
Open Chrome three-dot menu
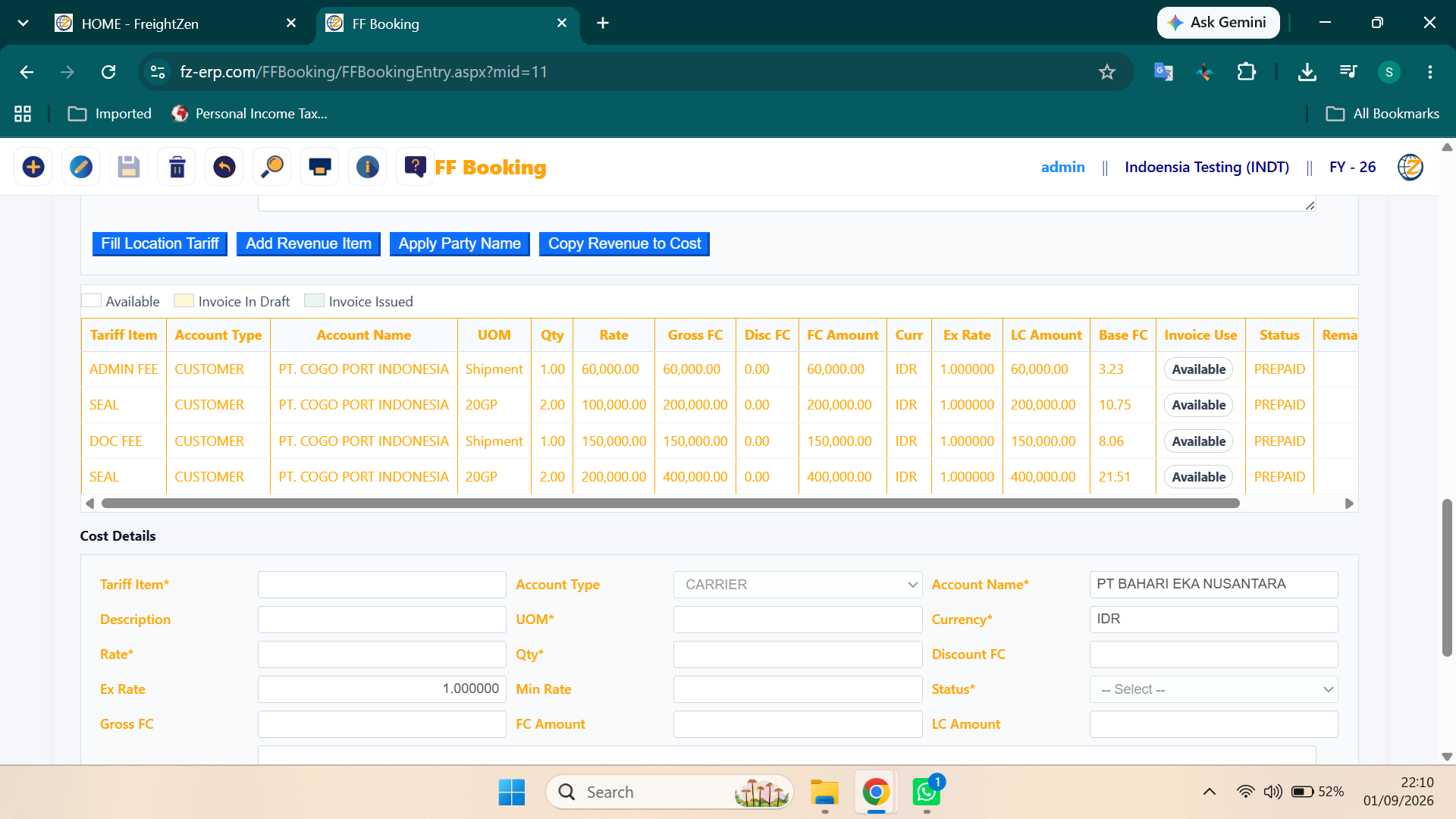1430,72
